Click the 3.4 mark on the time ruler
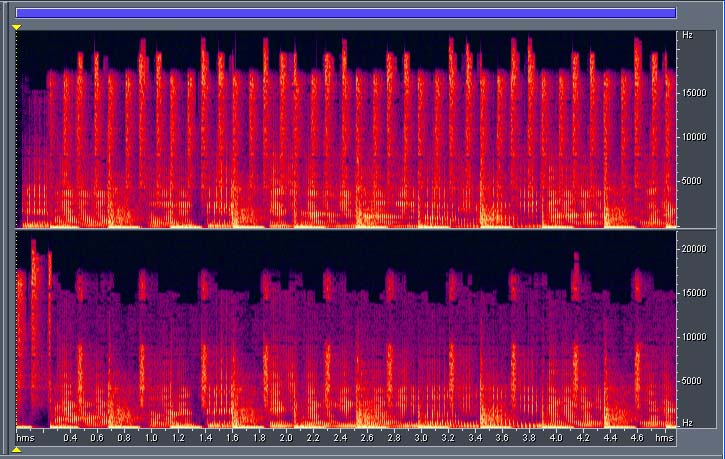Viewport: 725px width, 459px height. 475,438
